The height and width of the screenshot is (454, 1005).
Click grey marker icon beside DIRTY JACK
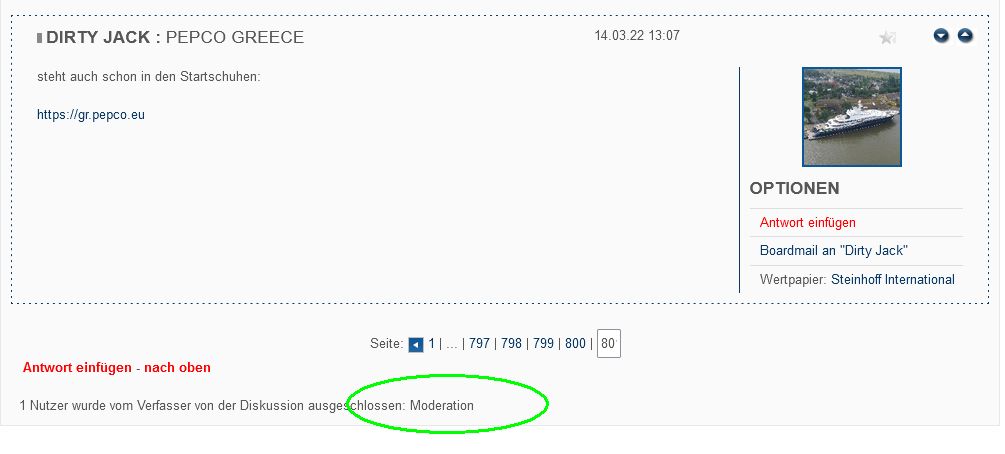tap(40, 38)
